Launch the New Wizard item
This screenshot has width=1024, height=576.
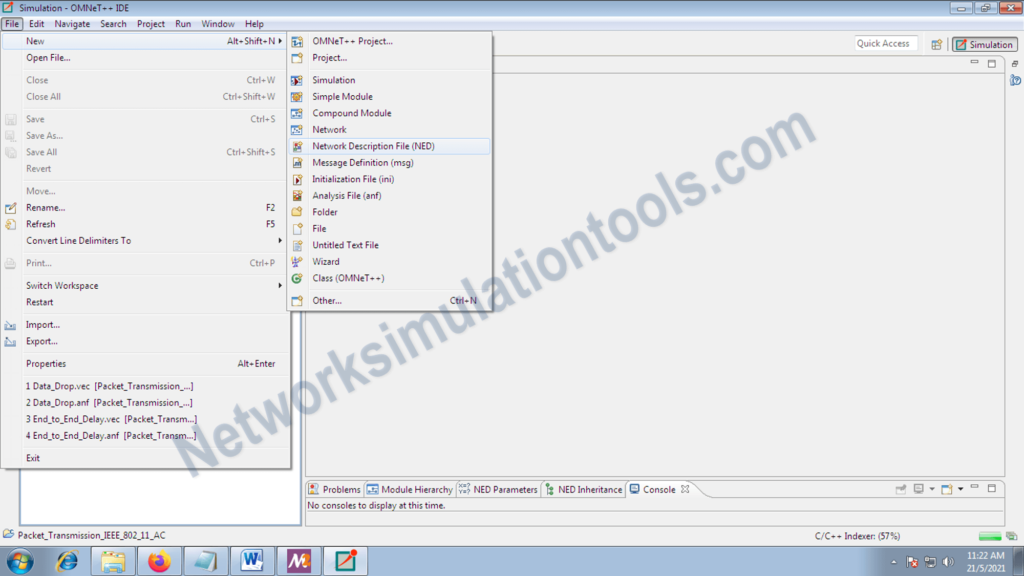(325, 261)
